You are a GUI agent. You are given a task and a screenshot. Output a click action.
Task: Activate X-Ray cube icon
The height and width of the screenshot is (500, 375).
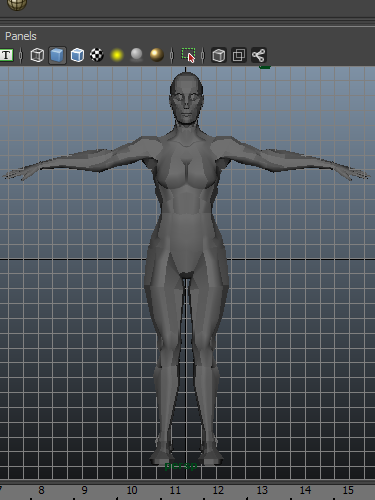point(219,55)
